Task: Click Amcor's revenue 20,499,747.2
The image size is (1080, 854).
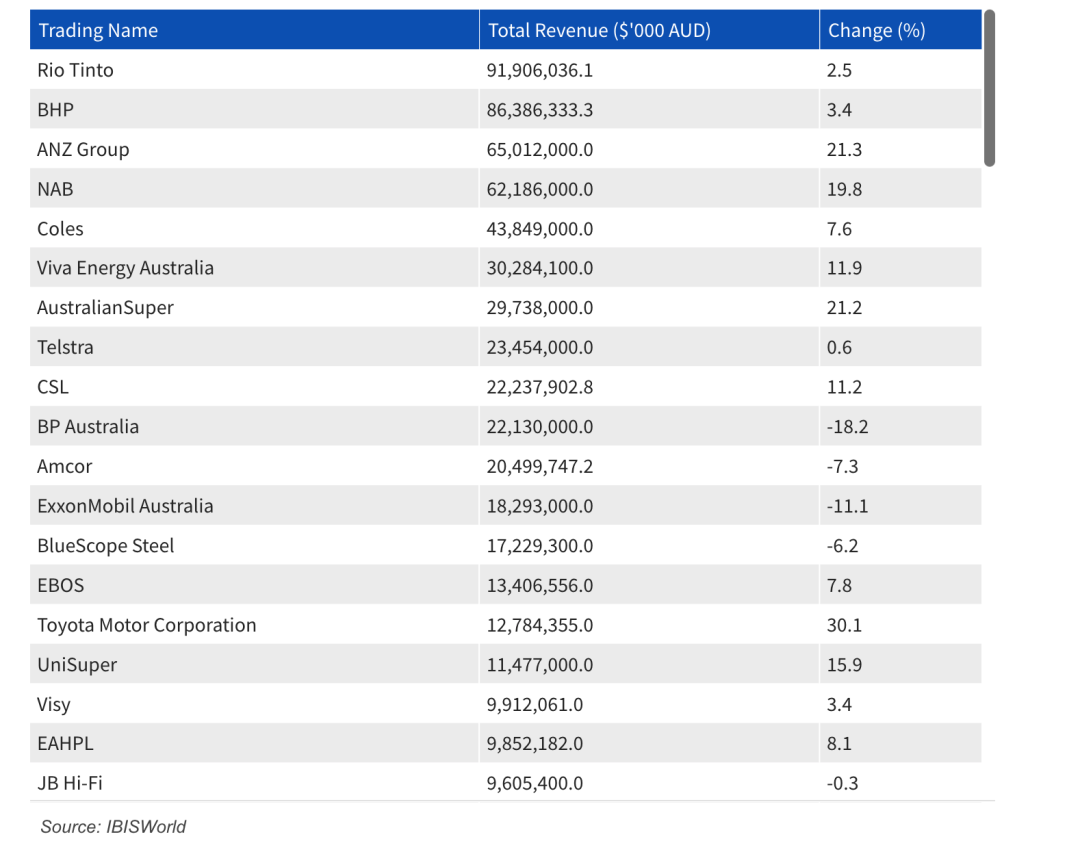Action: (x=540, y=466)
